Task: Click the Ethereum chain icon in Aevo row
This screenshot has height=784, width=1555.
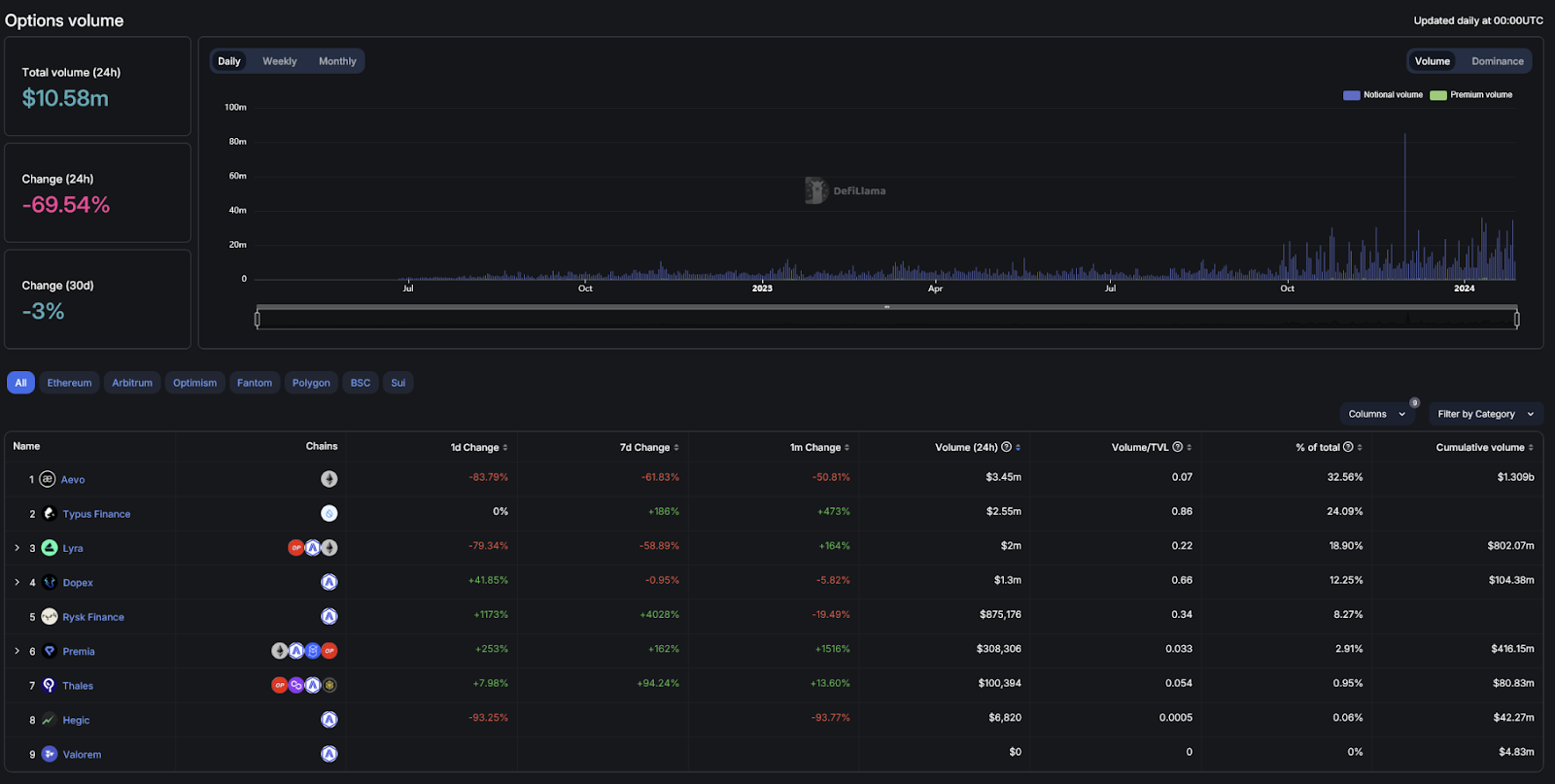Action: coord(329,479)
